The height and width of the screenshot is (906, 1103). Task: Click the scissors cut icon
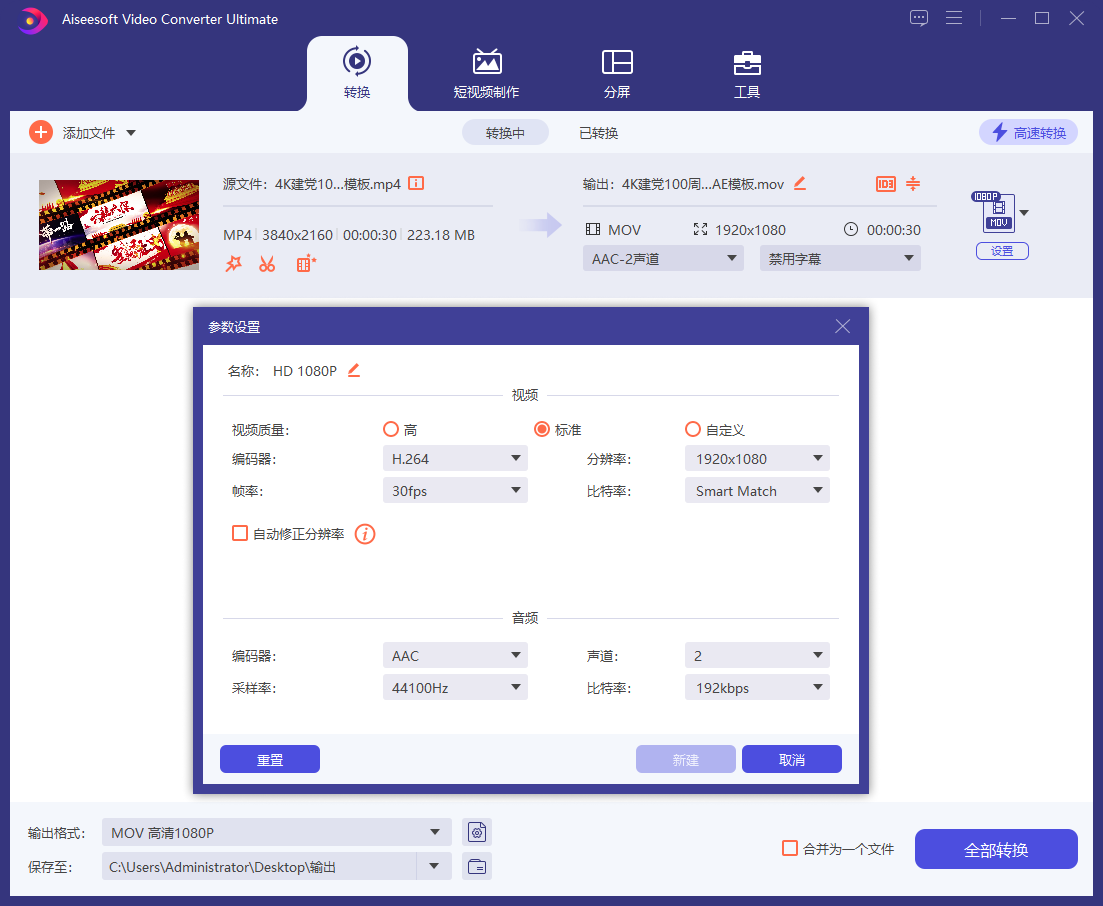click(x=267, y=264)
